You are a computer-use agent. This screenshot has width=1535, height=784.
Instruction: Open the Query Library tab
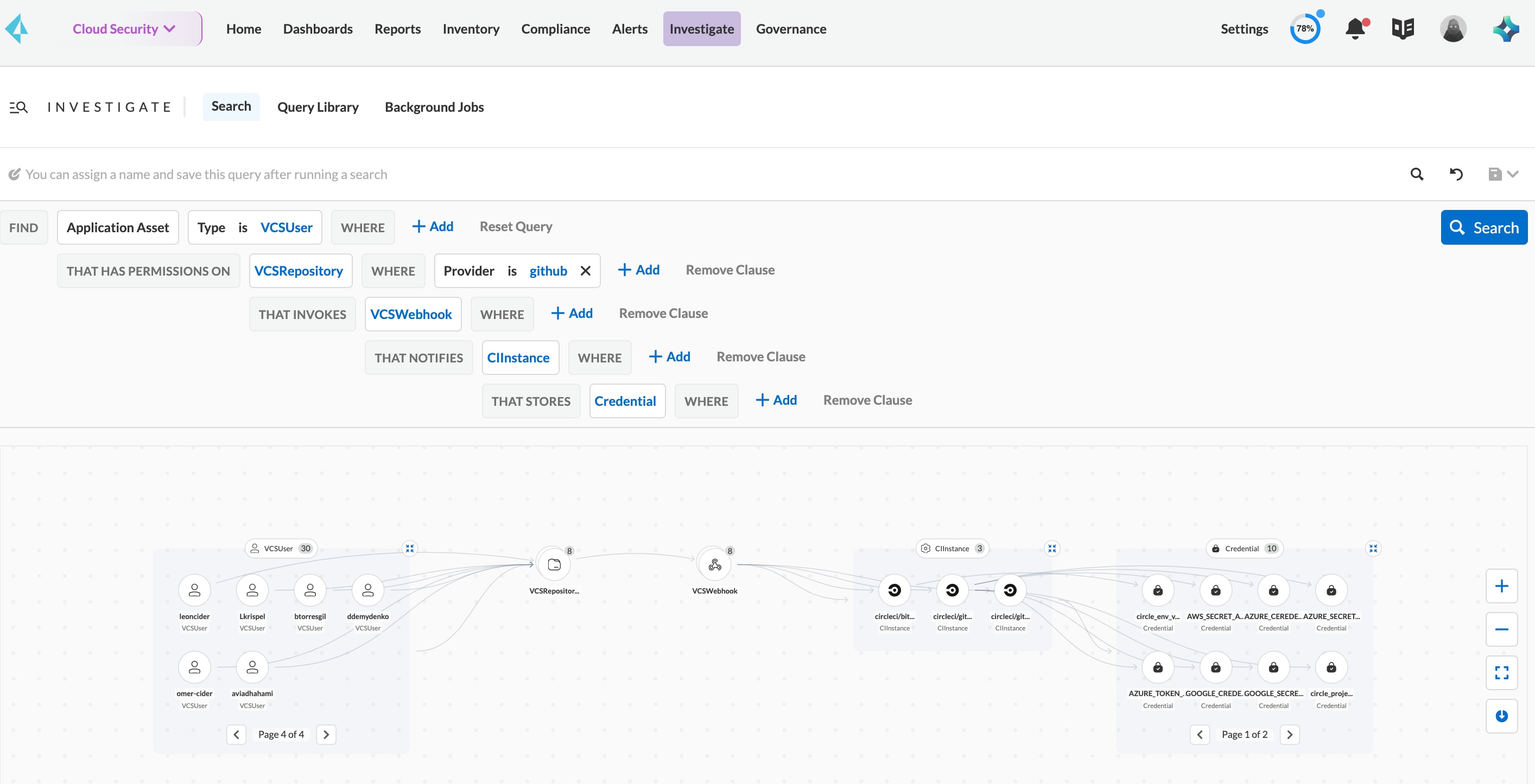(x=318, y=107)
